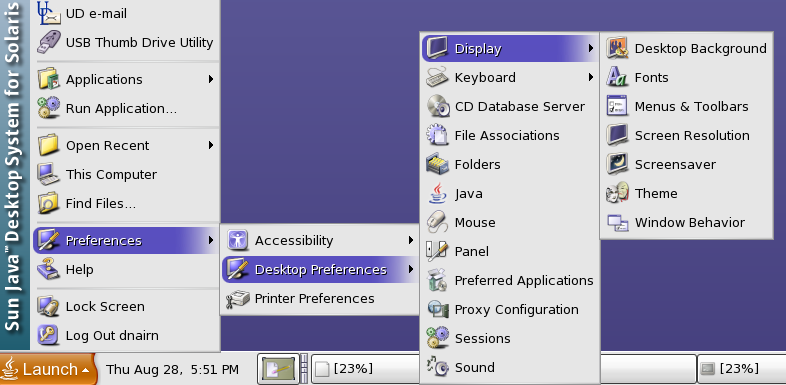
Task: Click the Proxy Configuration icon
Action: 438,310
